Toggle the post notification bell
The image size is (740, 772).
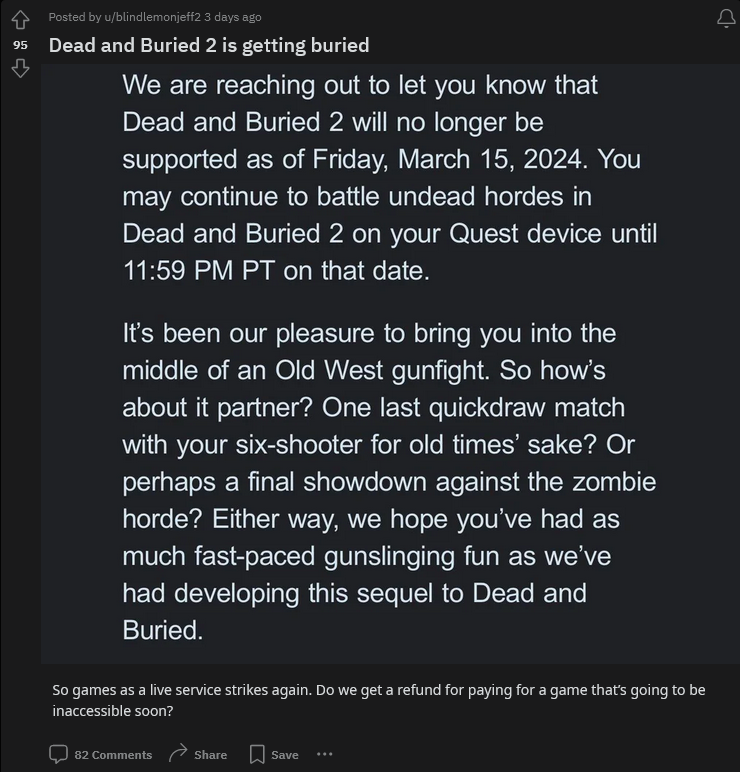726,19
